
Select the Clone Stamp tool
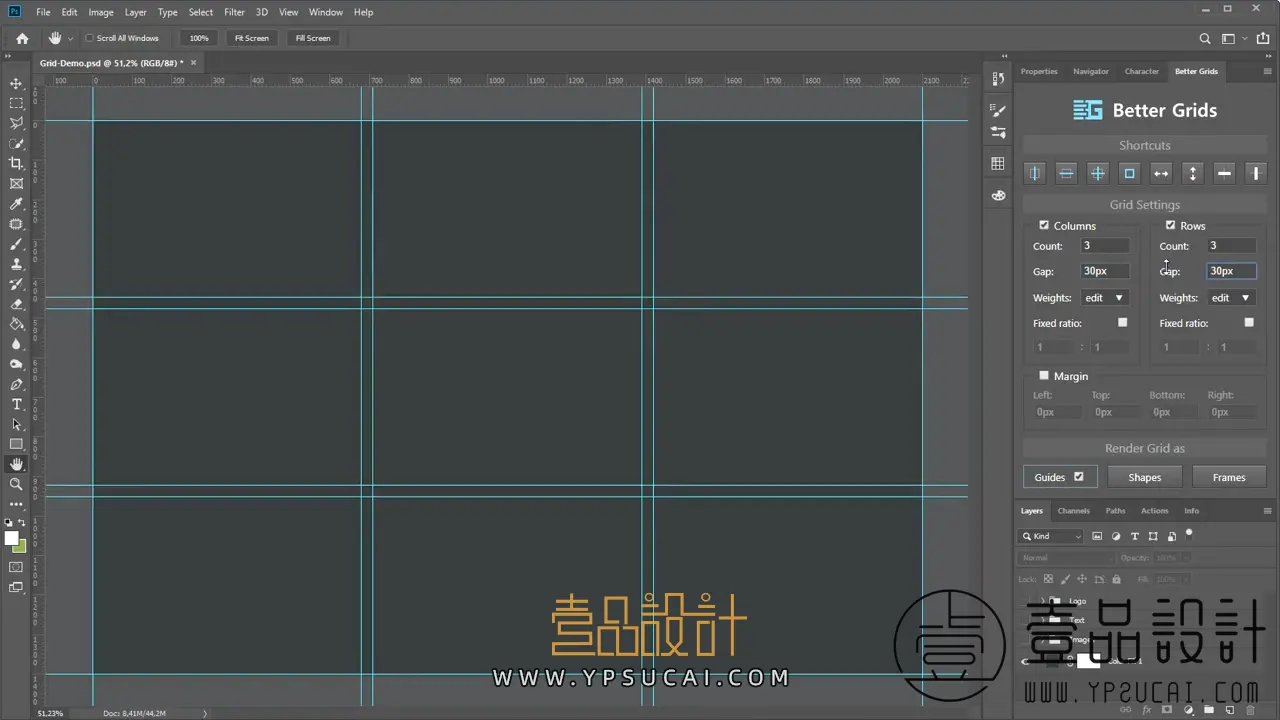click(x=16, y=264)
